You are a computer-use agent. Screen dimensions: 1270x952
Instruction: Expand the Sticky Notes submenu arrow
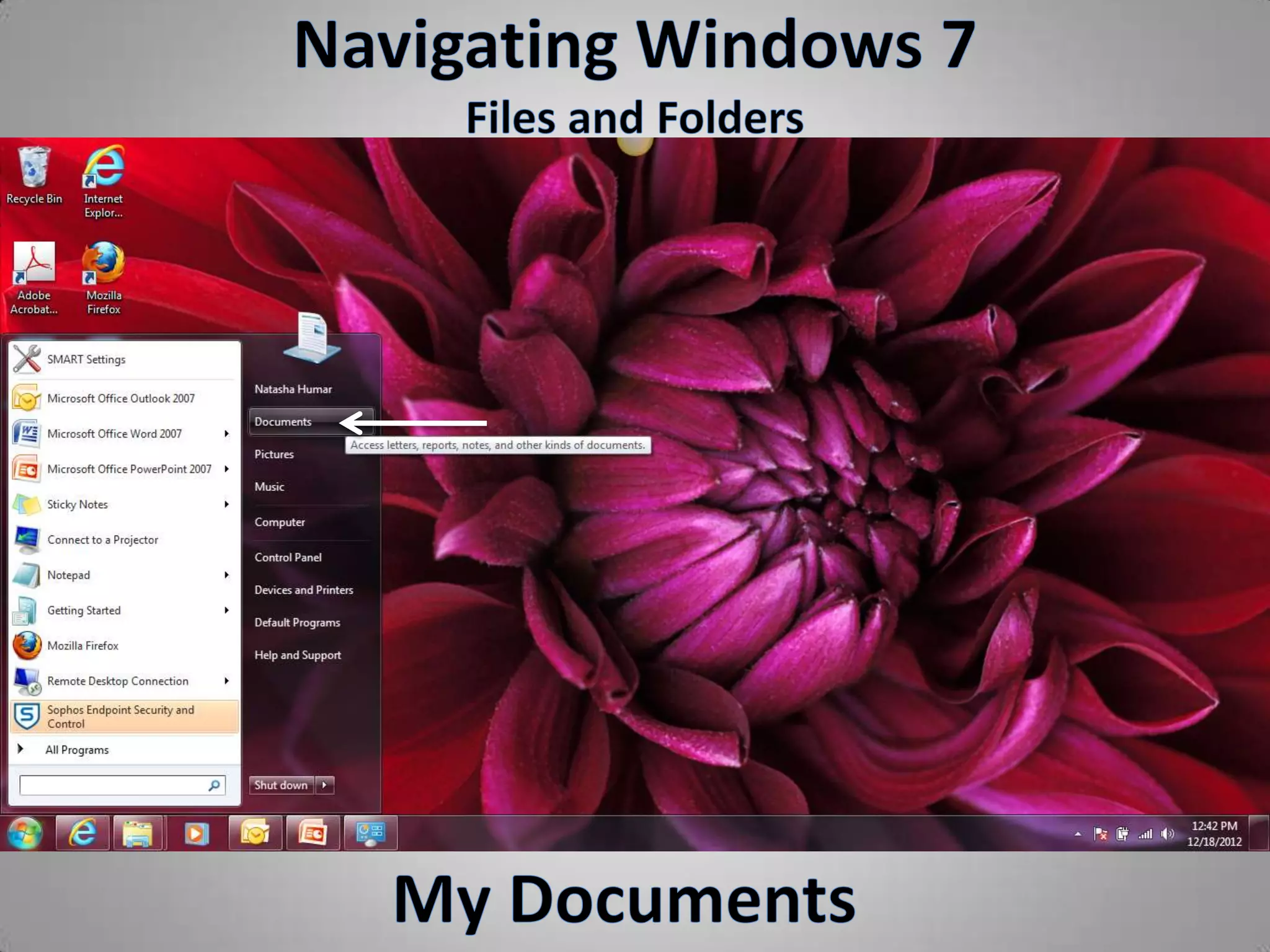(x=226, y=505)
